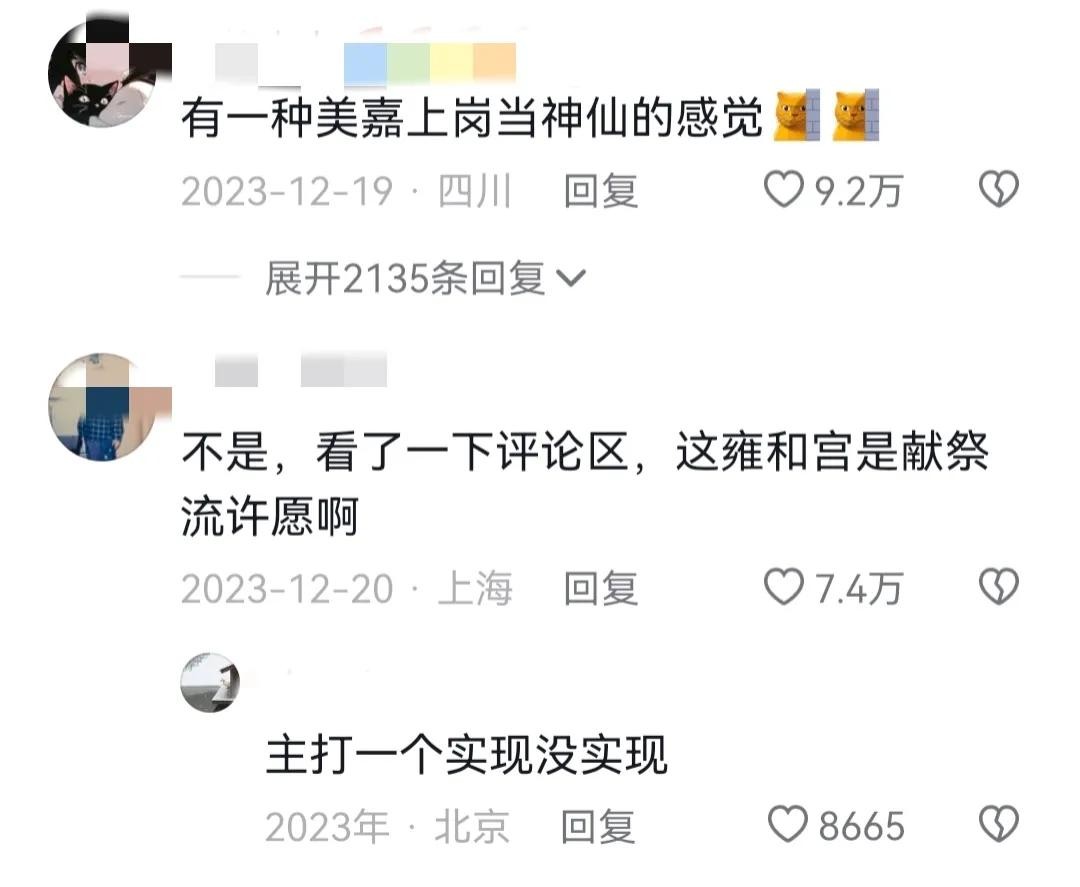This screenshot has height=887, width=1080.
Task: Tap the 8665 like count
Action: pos(861,826)
